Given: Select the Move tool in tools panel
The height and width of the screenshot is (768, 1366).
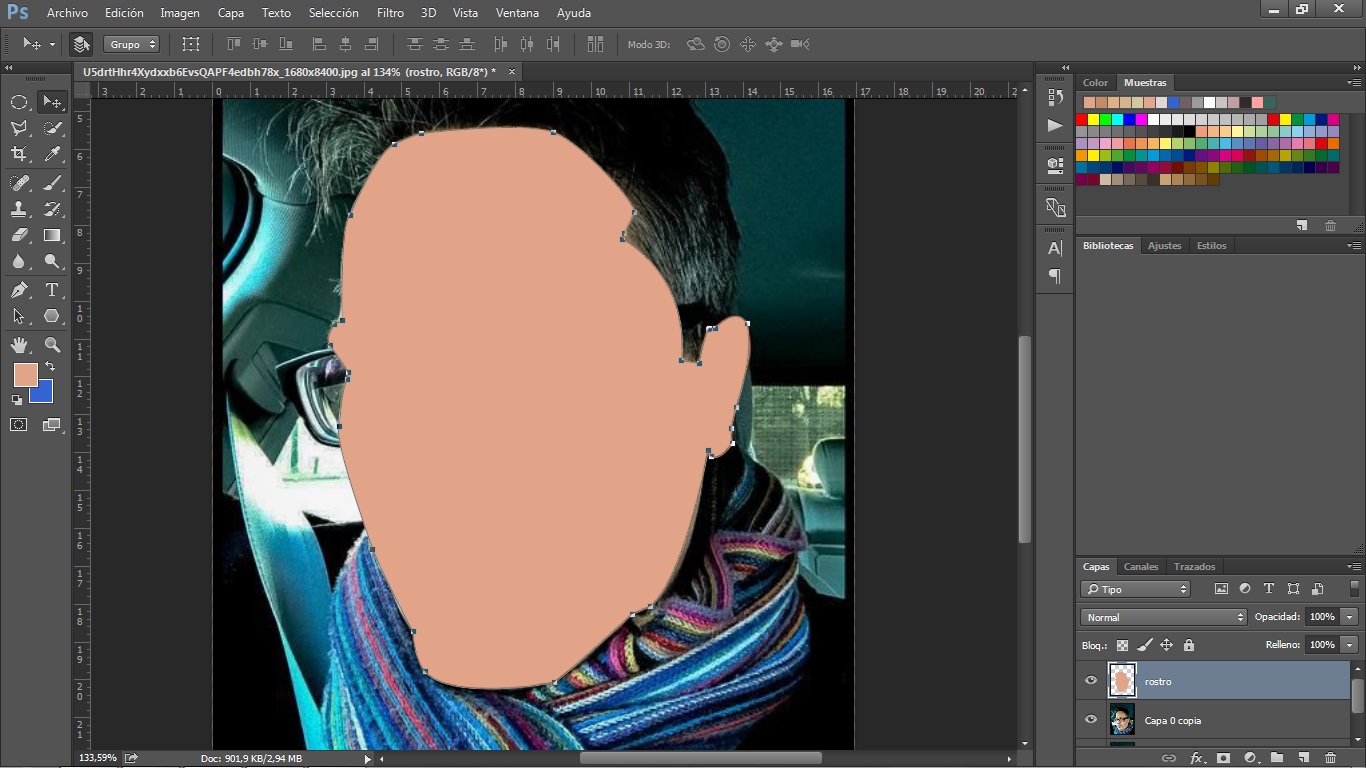Looking at the screenshot, I should pyautogui.click(x=52, y=102).
